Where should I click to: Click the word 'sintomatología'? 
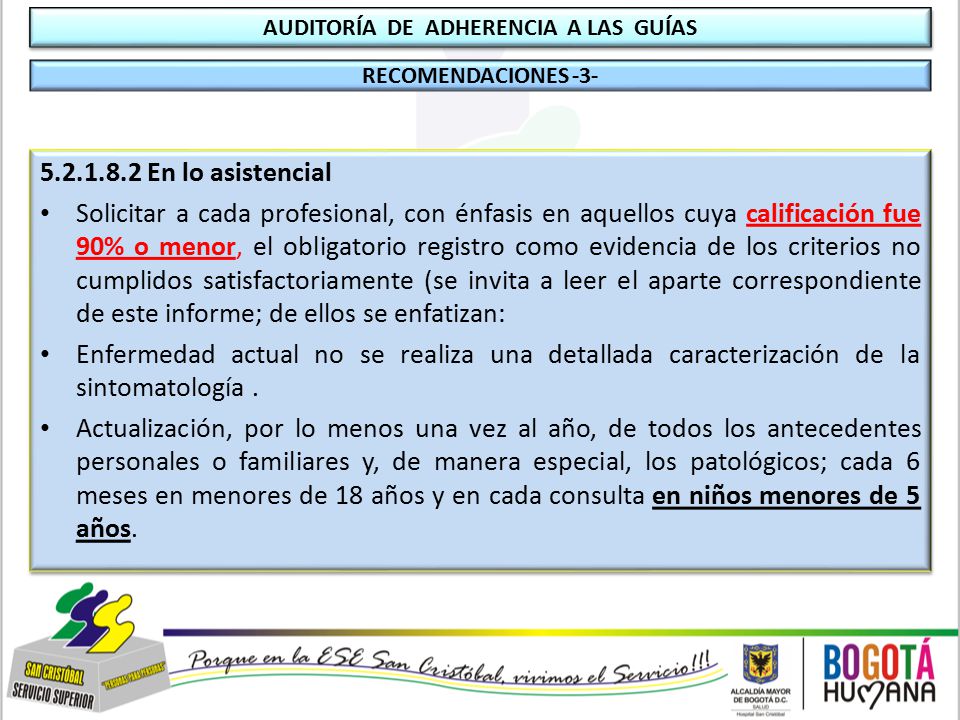click(x=160, y=388)
